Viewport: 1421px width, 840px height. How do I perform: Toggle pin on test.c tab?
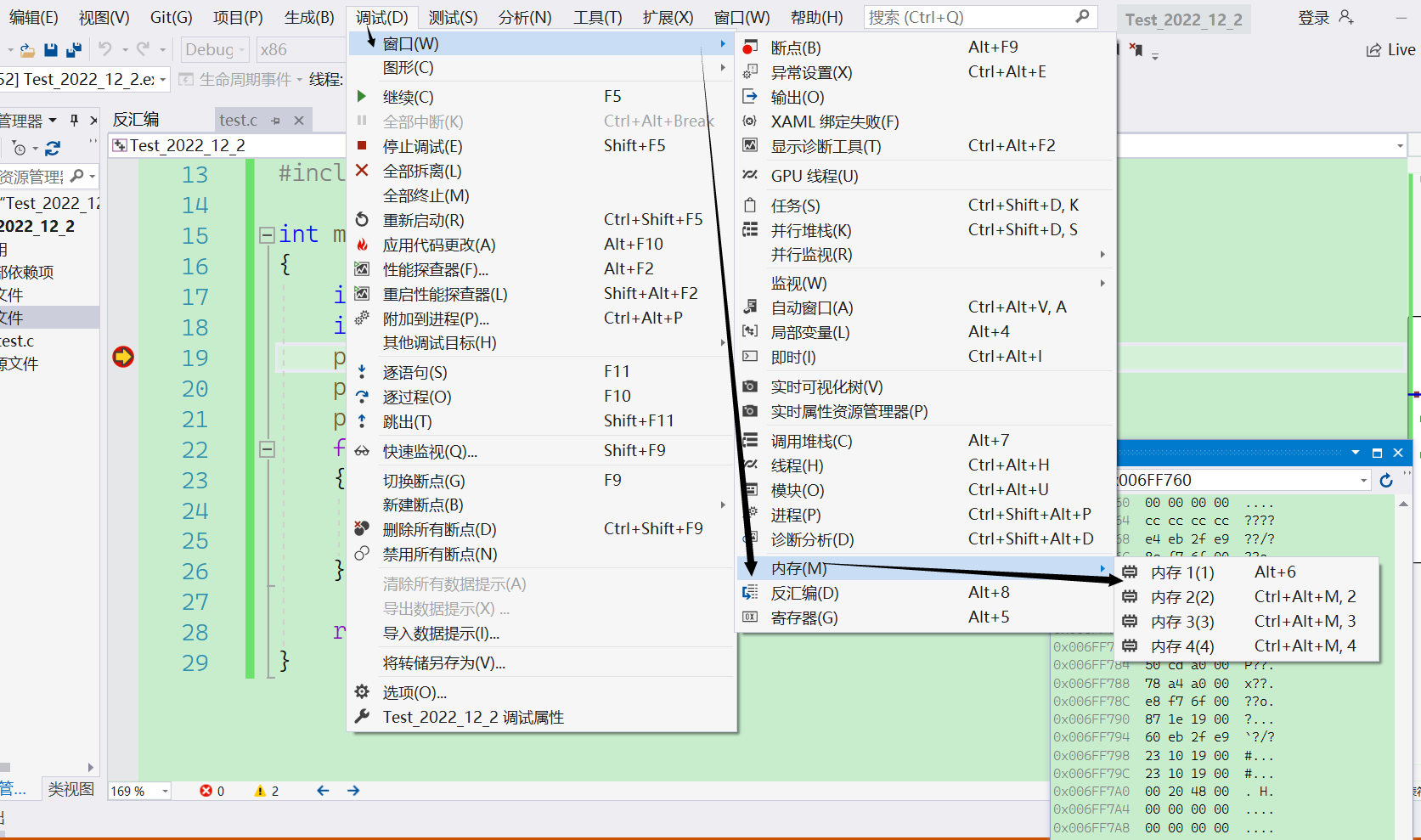pyautogui.click(x=275, y=121)
